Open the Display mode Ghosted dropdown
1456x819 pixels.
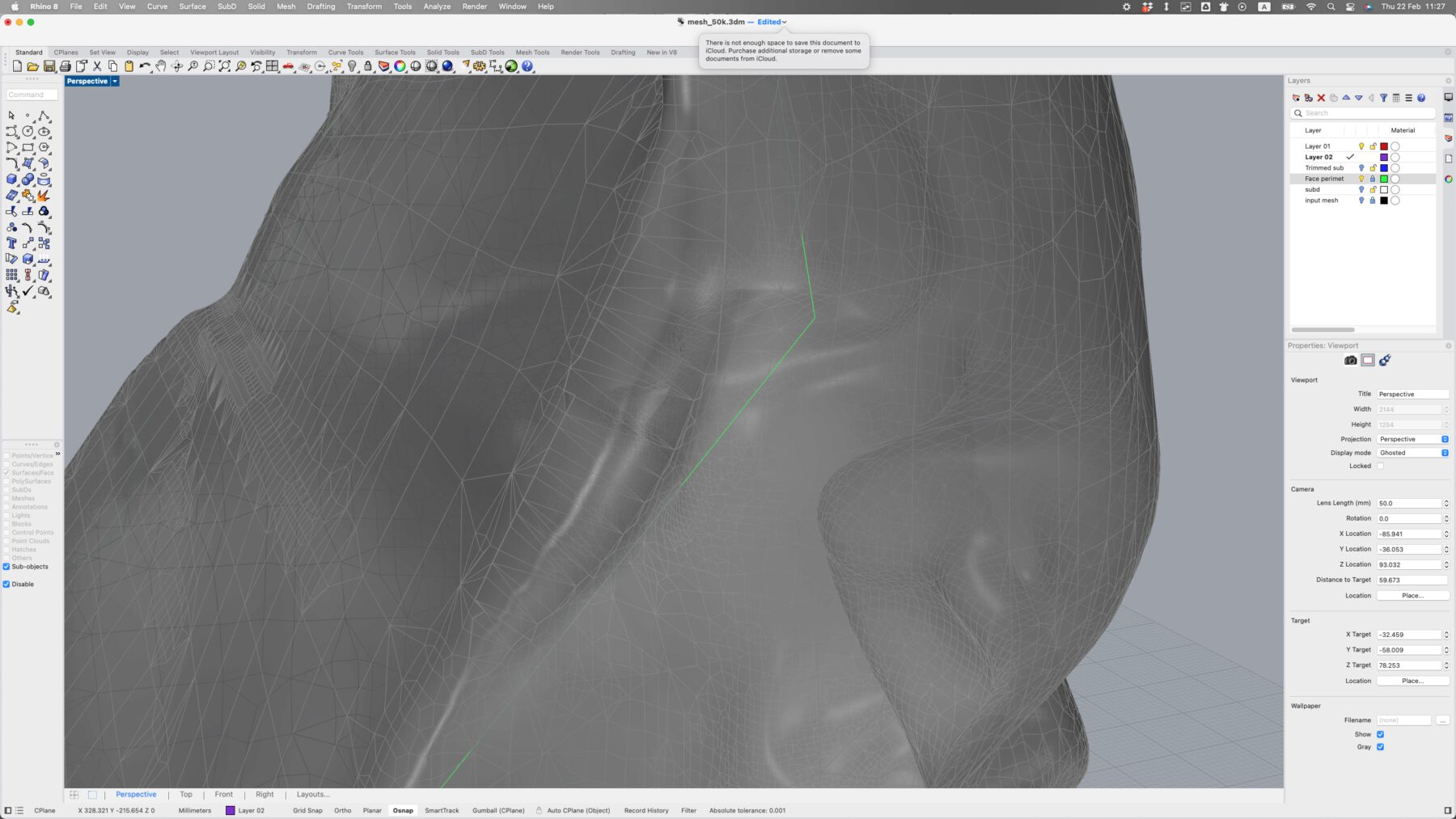pos(1412,453)
